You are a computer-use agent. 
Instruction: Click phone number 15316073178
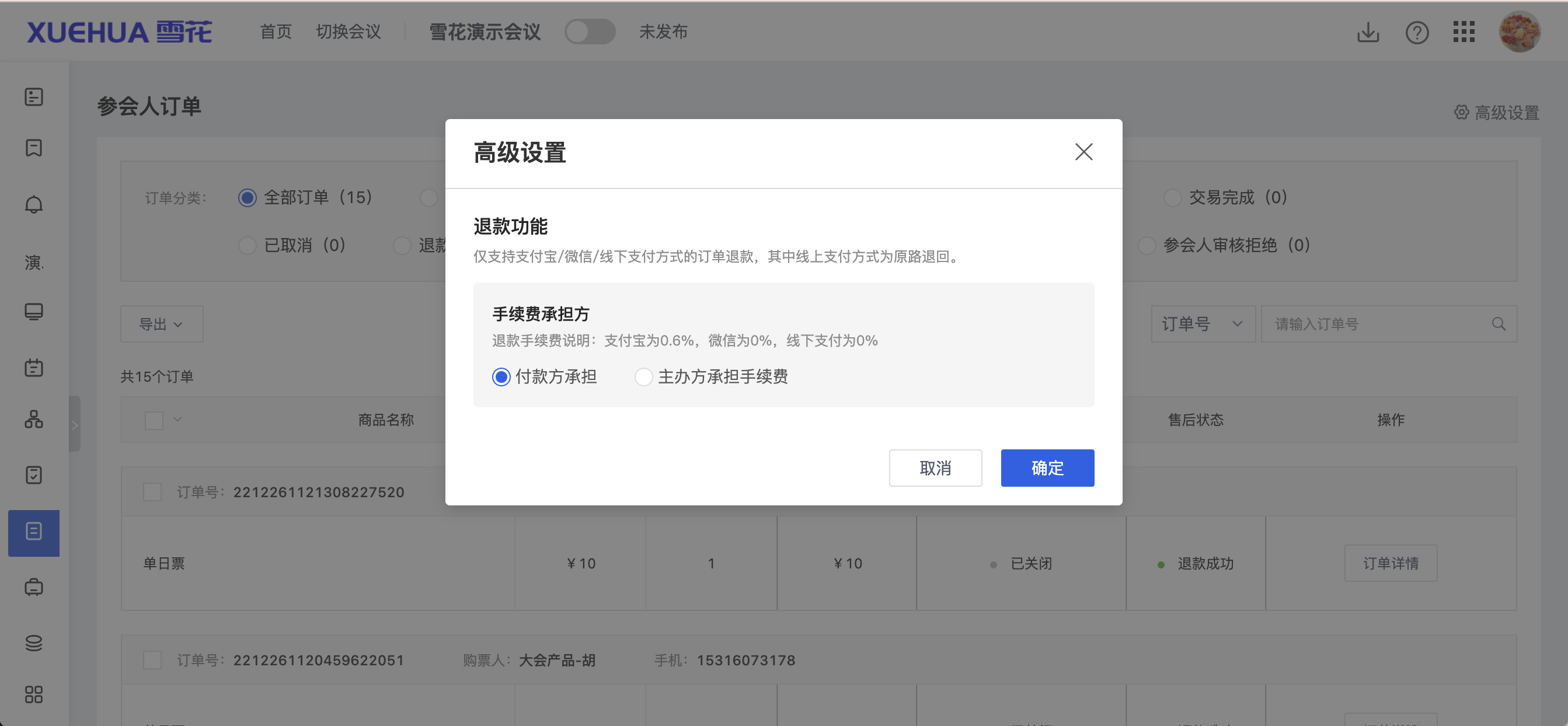(x=745, y=659)
